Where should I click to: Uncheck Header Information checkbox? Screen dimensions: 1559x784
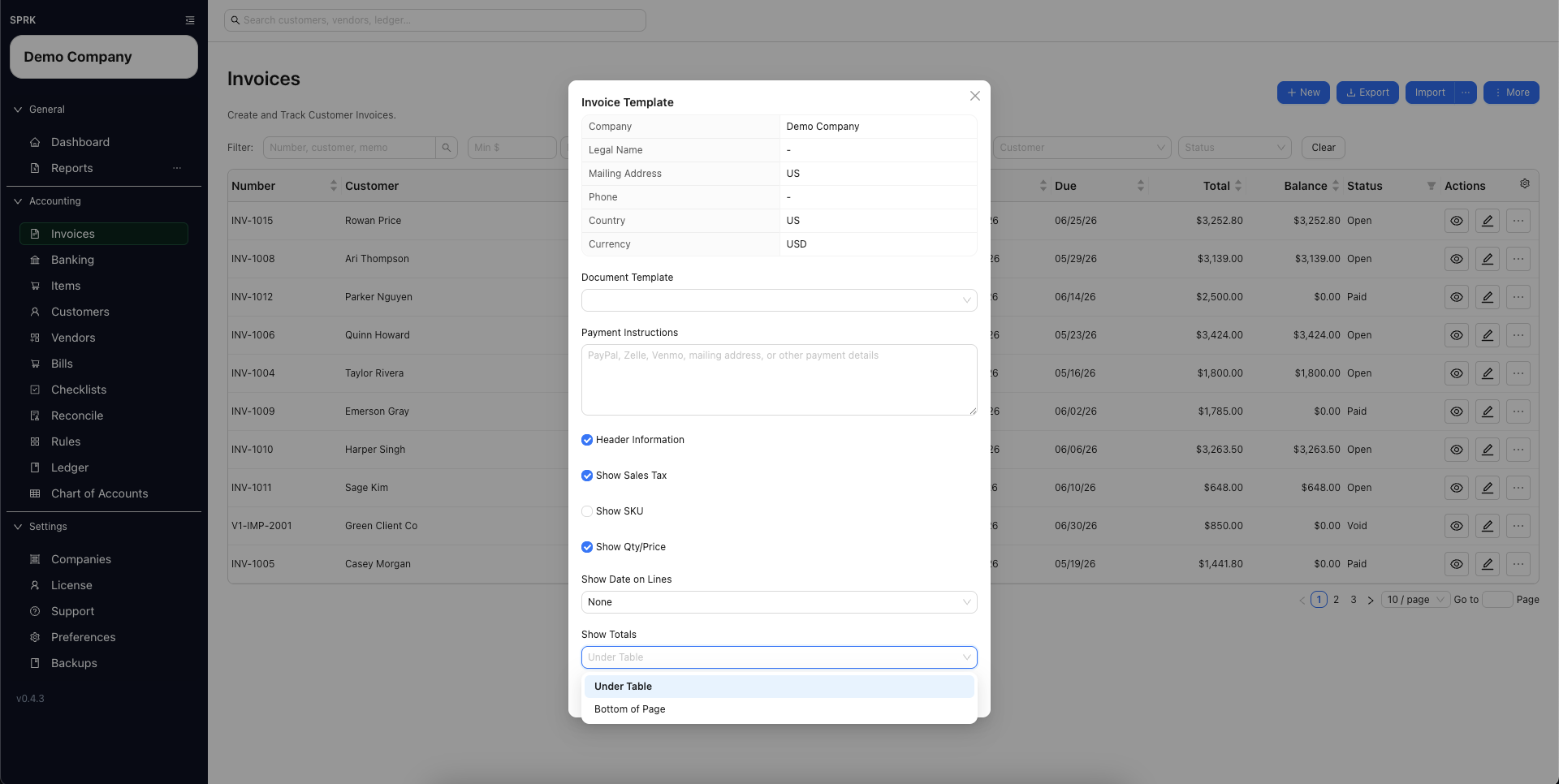click(587, 440)
